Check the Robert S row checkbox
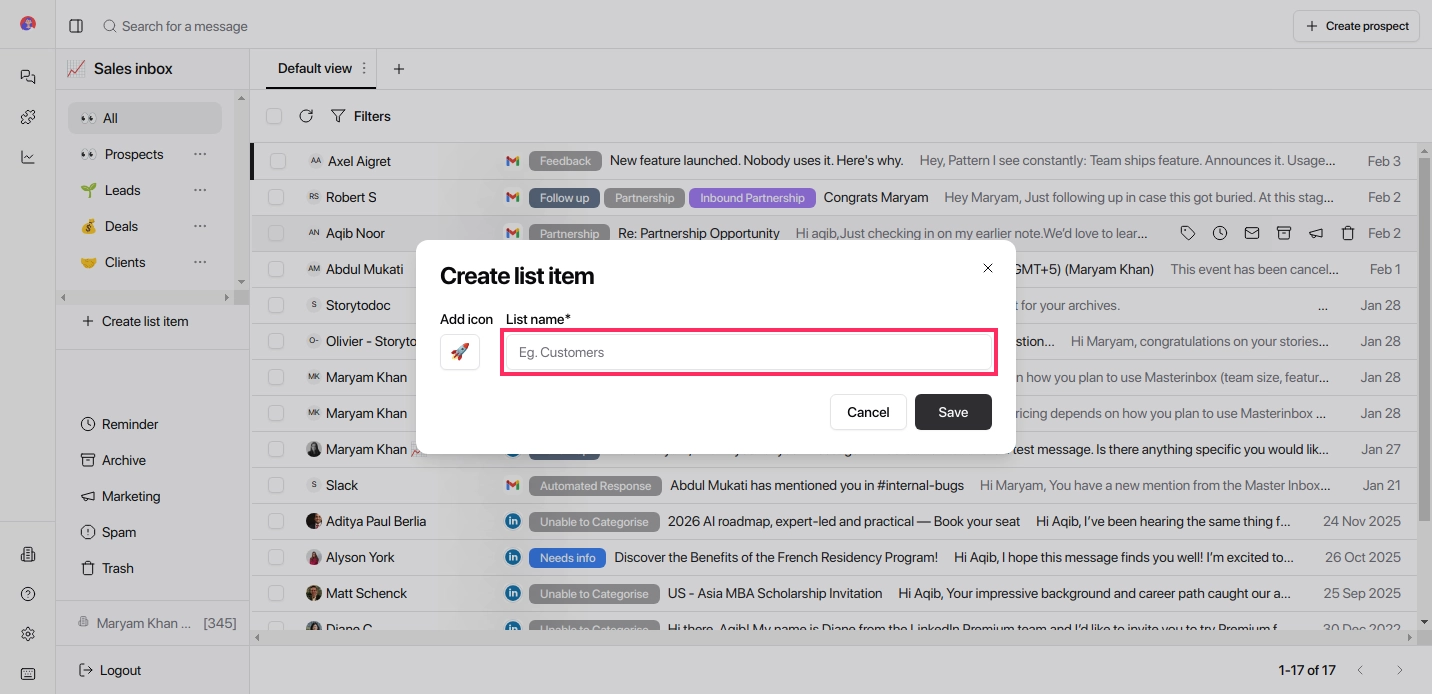1432x694 pixels. (x=276, y=197)
